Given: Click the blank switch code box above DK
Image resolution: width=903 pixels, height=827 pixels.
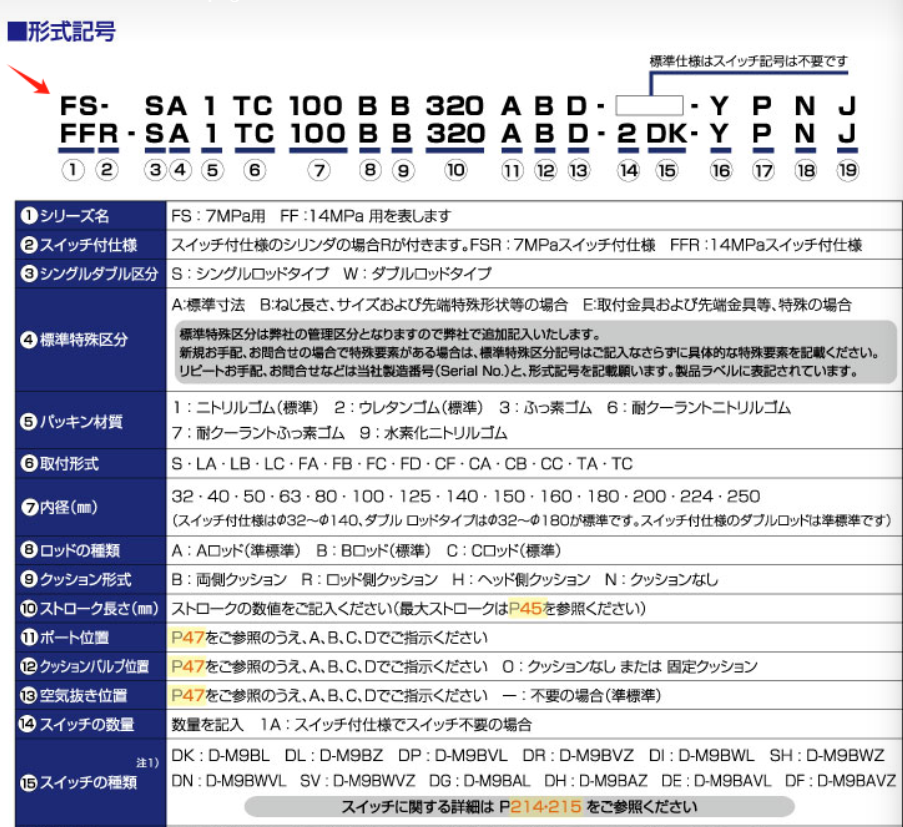Looking at the screenshot, I should click(651, 104).
